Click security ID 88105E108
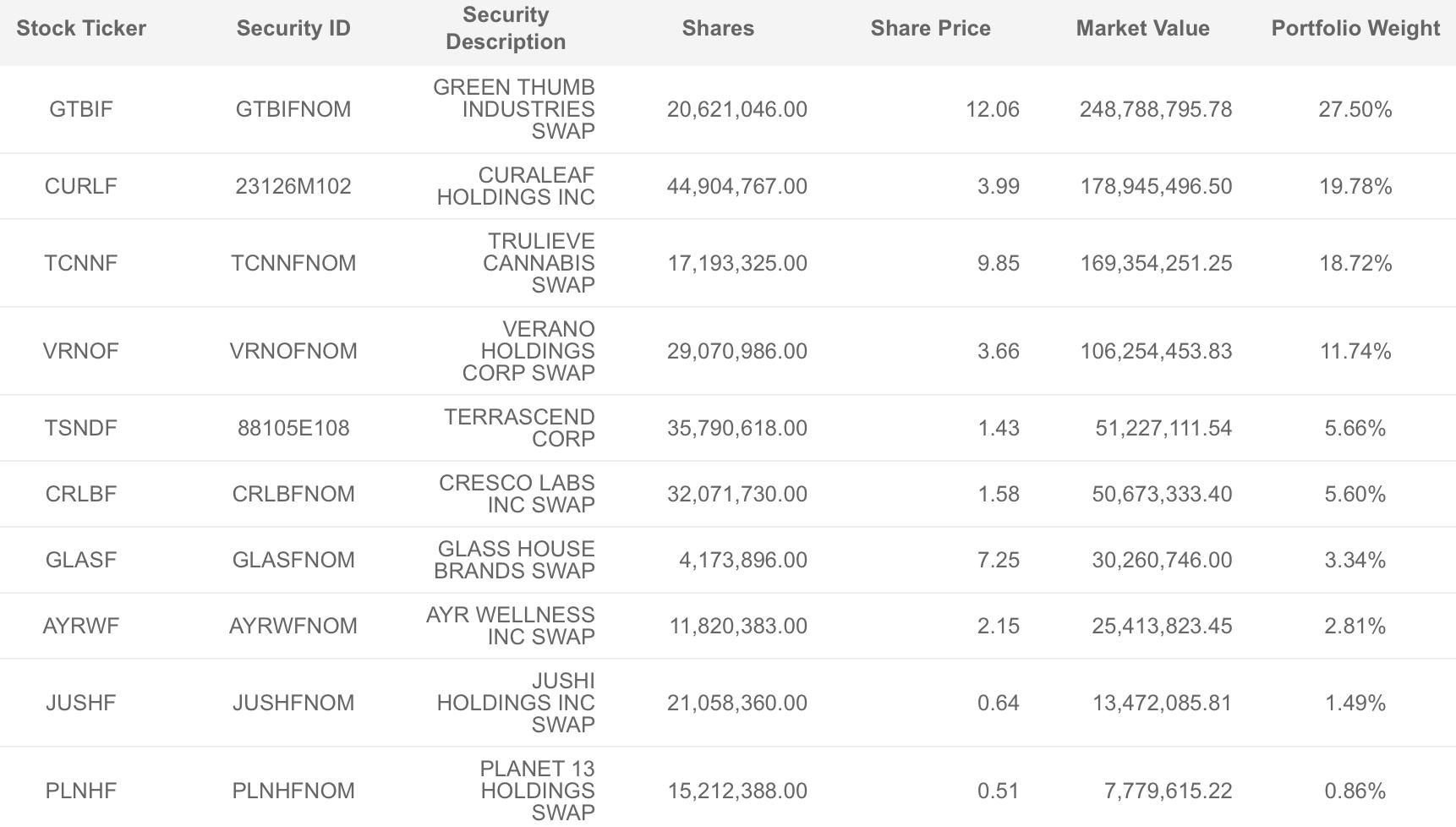The width and height of the screenshot is (1456, 827). [293, 428]
